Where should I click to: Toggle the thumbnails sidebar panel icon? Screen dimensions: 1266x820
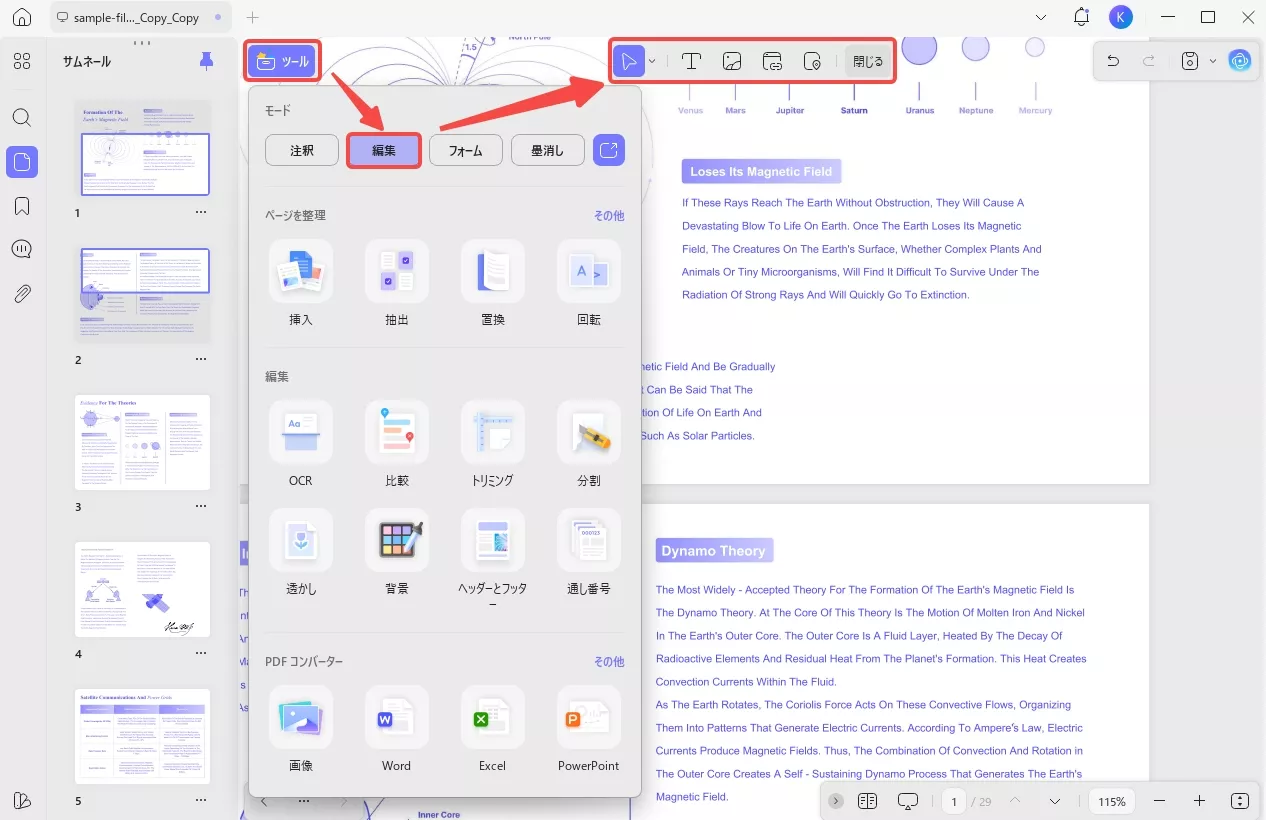22,161
